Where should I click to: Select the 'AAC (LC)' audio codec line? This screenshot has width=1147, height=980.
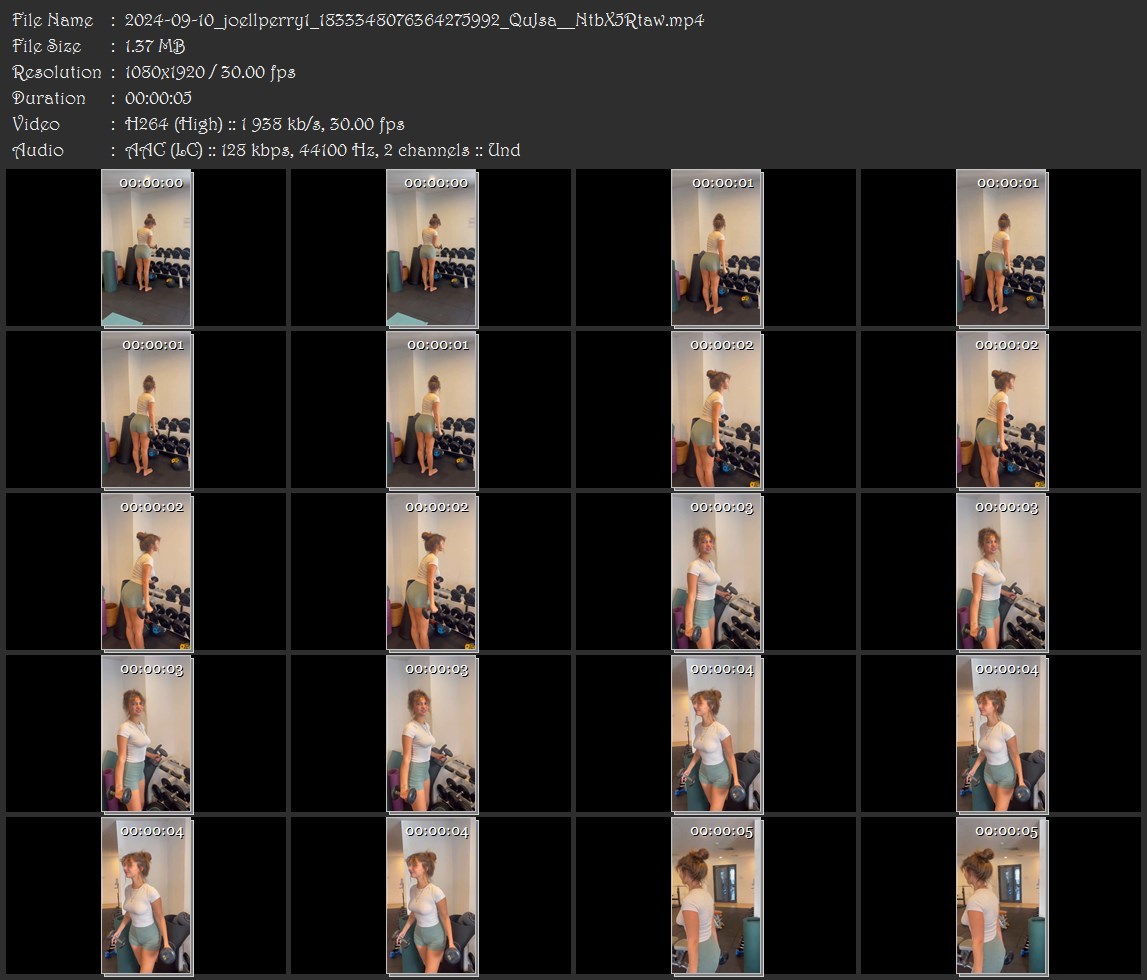coord(323,151)
